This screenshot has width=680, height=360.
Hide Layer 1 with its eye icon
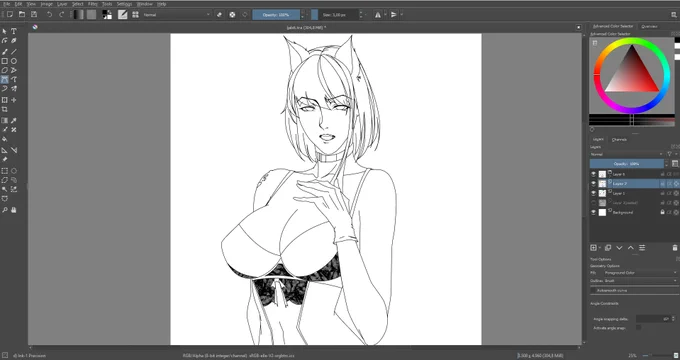pos(593,193)
